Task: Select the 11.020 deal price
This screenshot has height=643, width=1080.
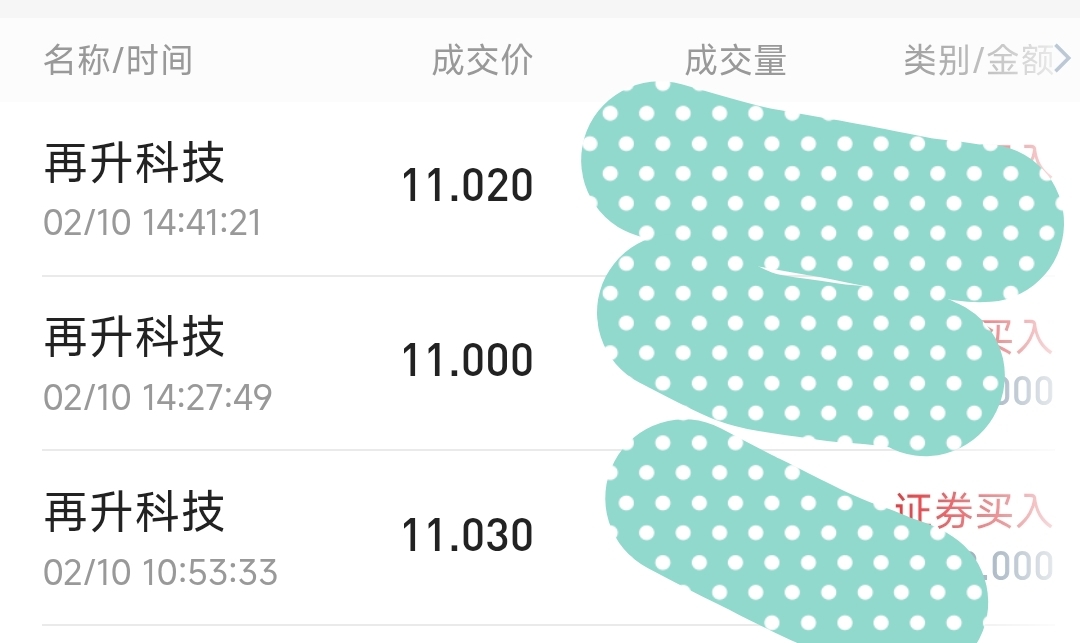Action: [x=467, y=185]
